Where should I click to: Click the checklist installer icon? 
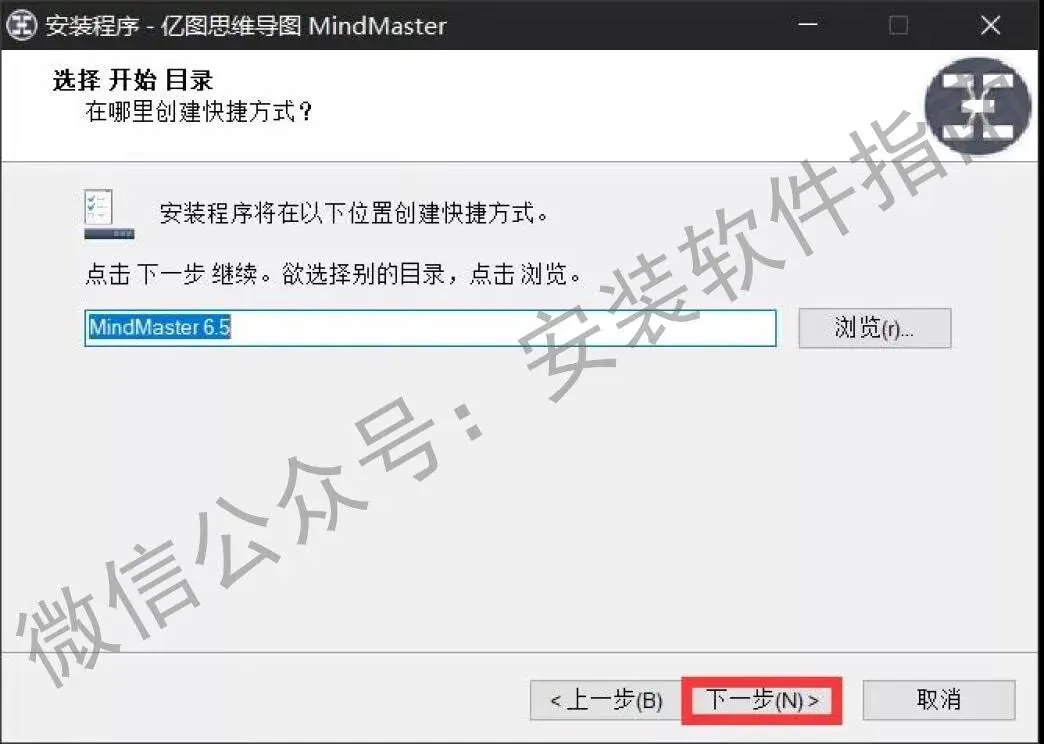click(109, 214)
